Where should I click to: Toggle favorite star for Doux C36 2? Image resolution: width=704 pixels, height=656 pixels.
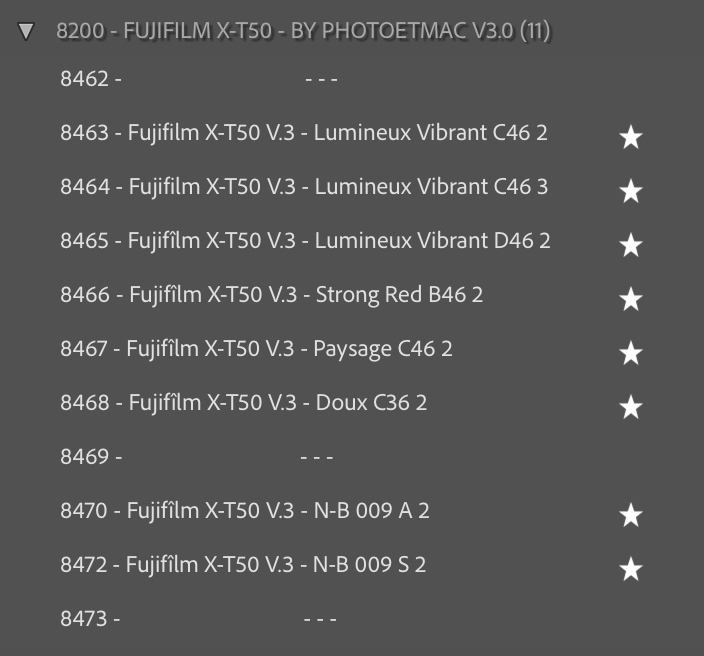630,407
